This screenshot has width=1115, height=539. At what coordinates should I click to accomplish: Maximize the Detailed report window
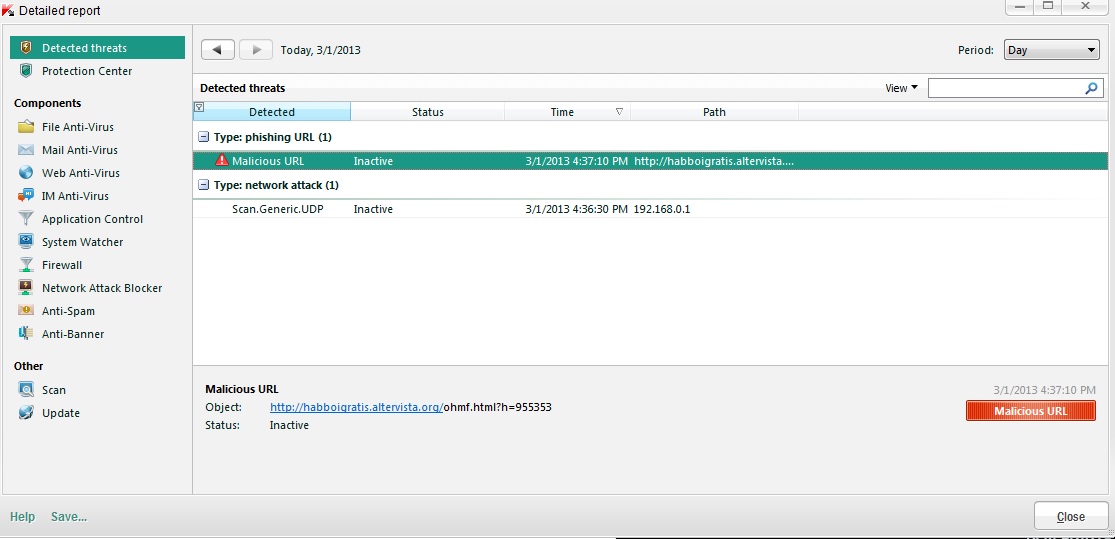click(1047, 6)
